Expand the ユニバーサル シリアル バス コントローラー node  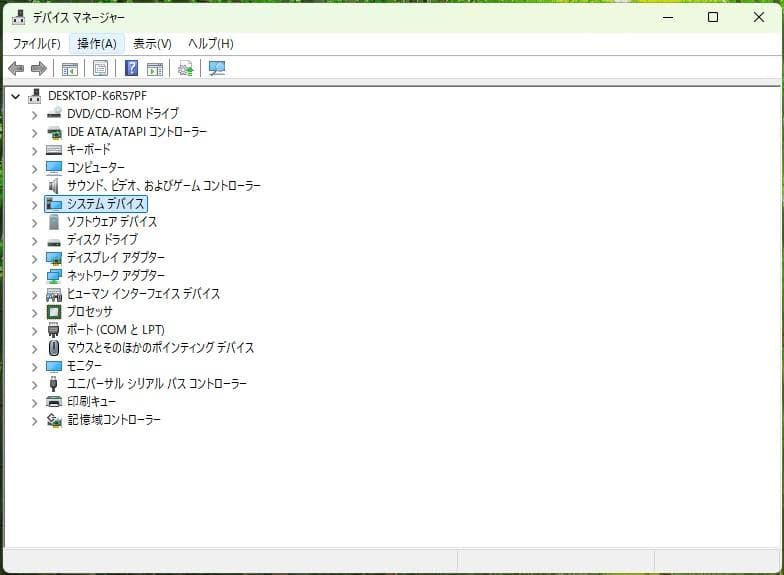point(34,385)
